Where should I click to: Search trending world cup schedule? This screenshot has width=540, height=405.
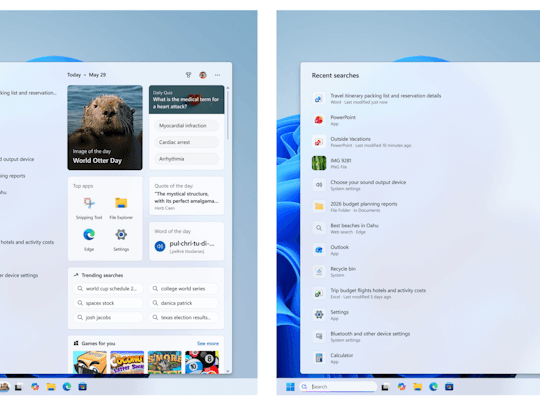pyautogui.click(x=108, y=289)
